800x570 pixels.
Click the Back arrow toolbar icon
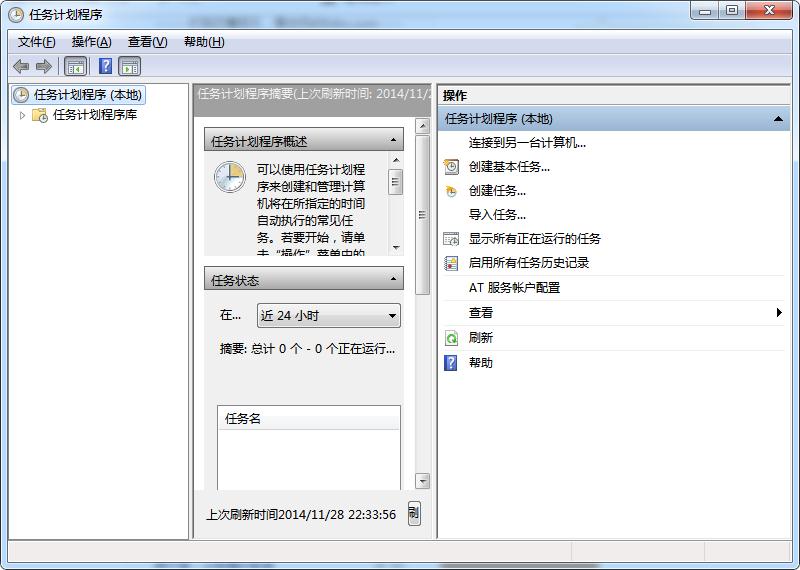[x=21, y=66]
